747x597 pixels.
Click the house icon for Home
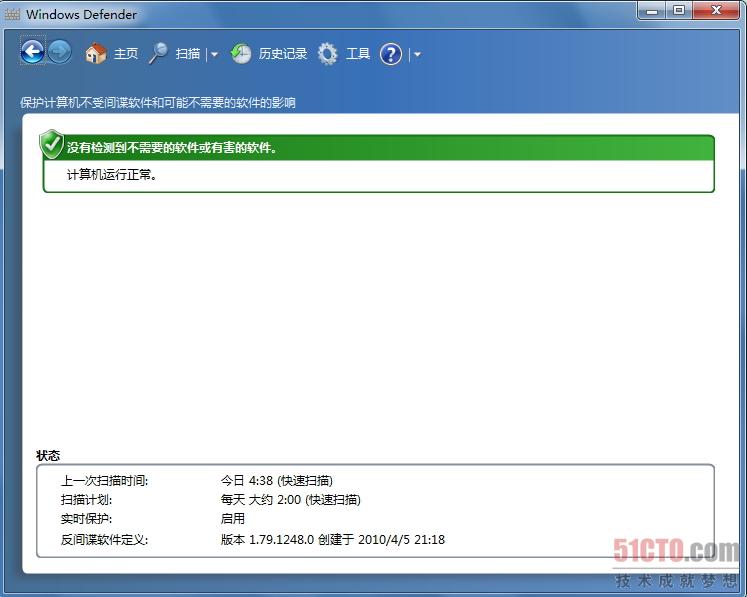(x=95, y=53)
